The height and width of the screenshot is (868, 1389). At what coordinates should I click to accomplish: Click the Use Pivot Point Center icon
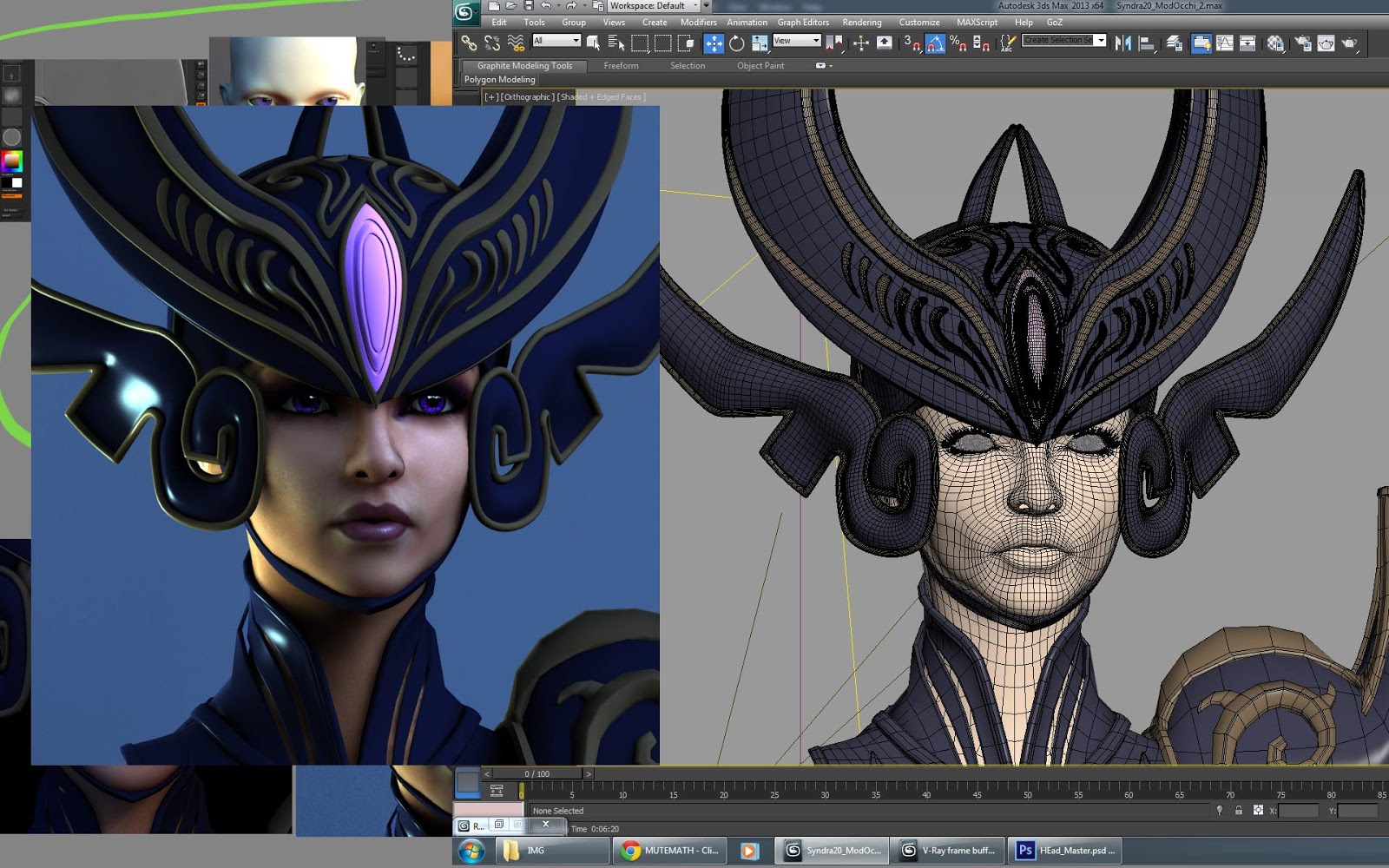tap(834, 43)
